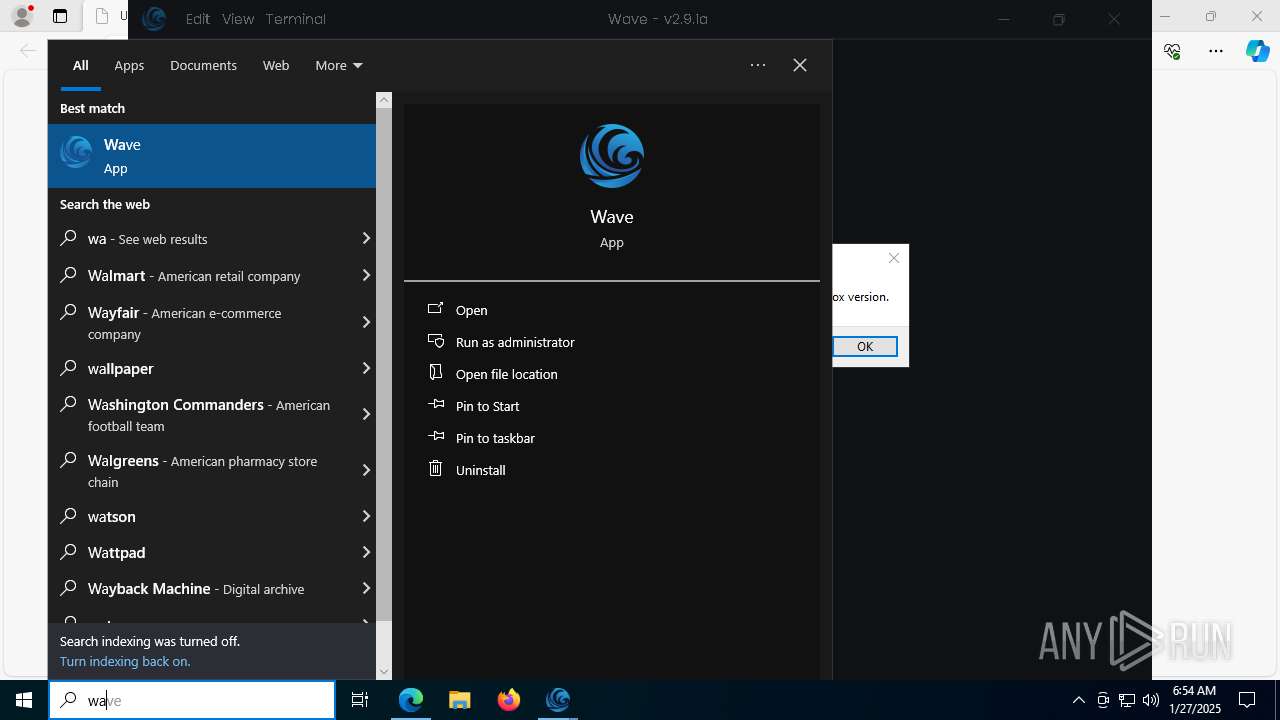
Task: Show hidden system tray icons
Action: [x=1078, y=700]
